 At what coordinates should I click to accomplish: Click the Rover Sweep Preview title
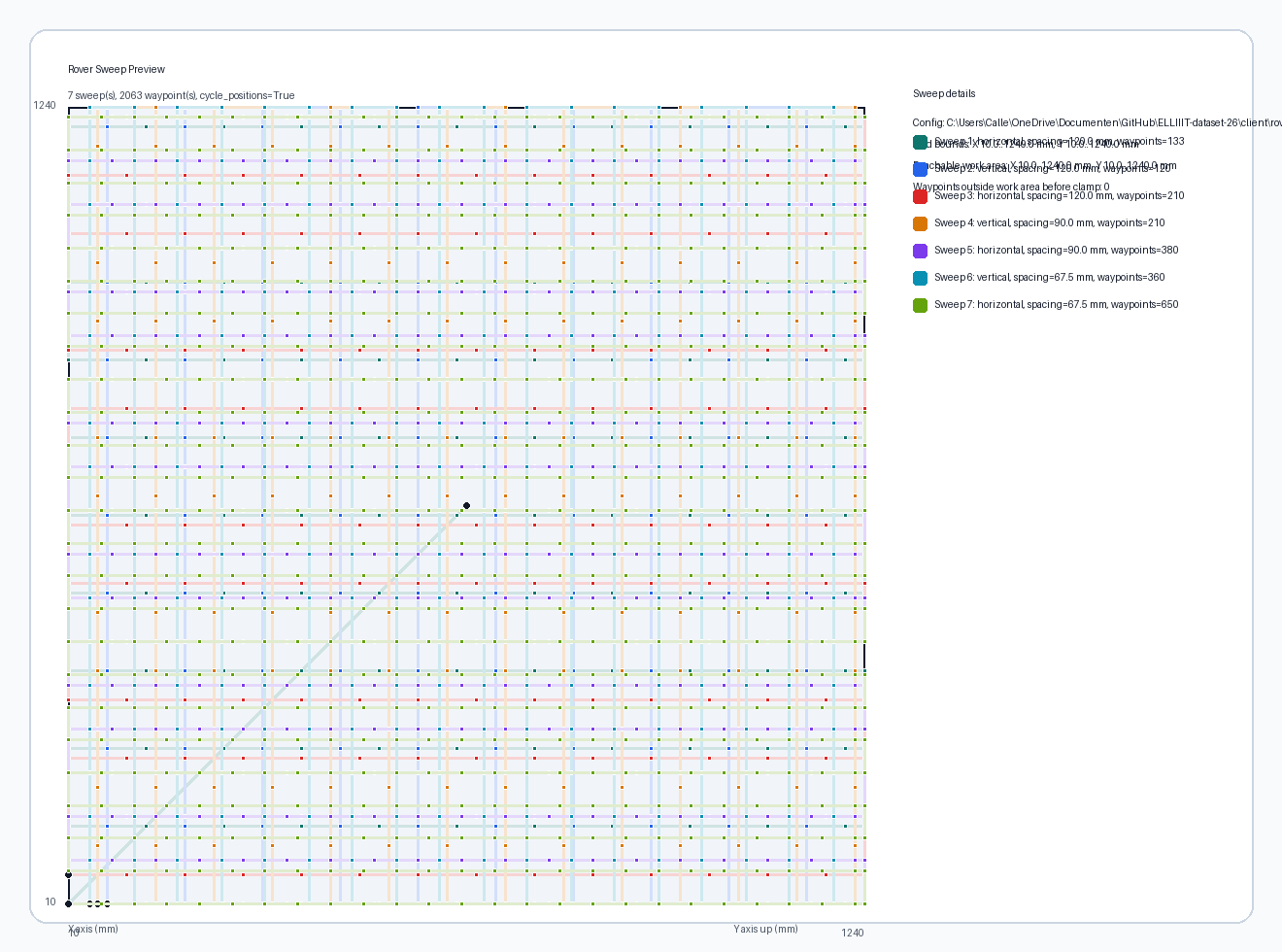[117, 70]
